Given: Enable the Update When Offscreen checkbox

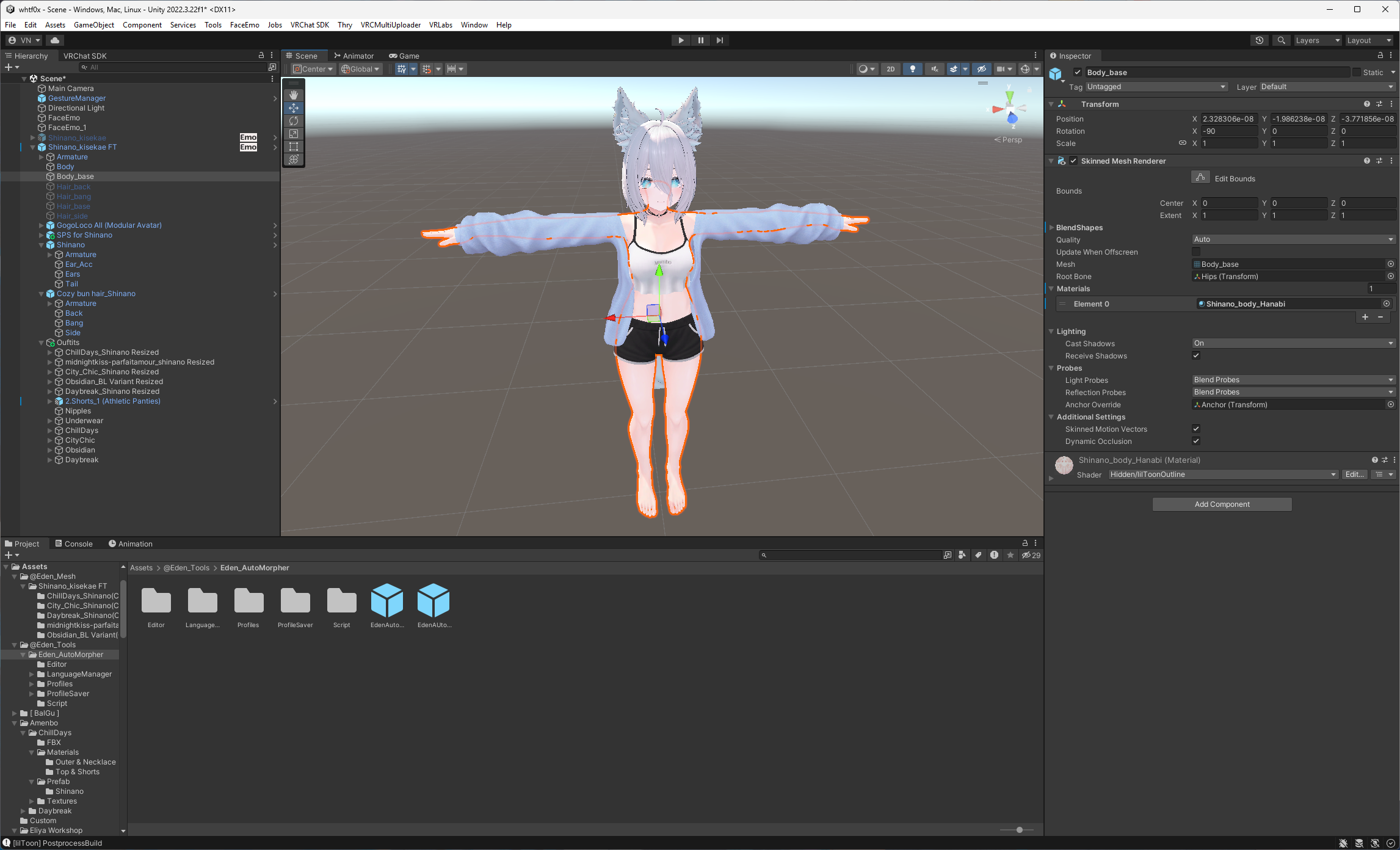Looking at the screenshot, I should click(1196, 252).
